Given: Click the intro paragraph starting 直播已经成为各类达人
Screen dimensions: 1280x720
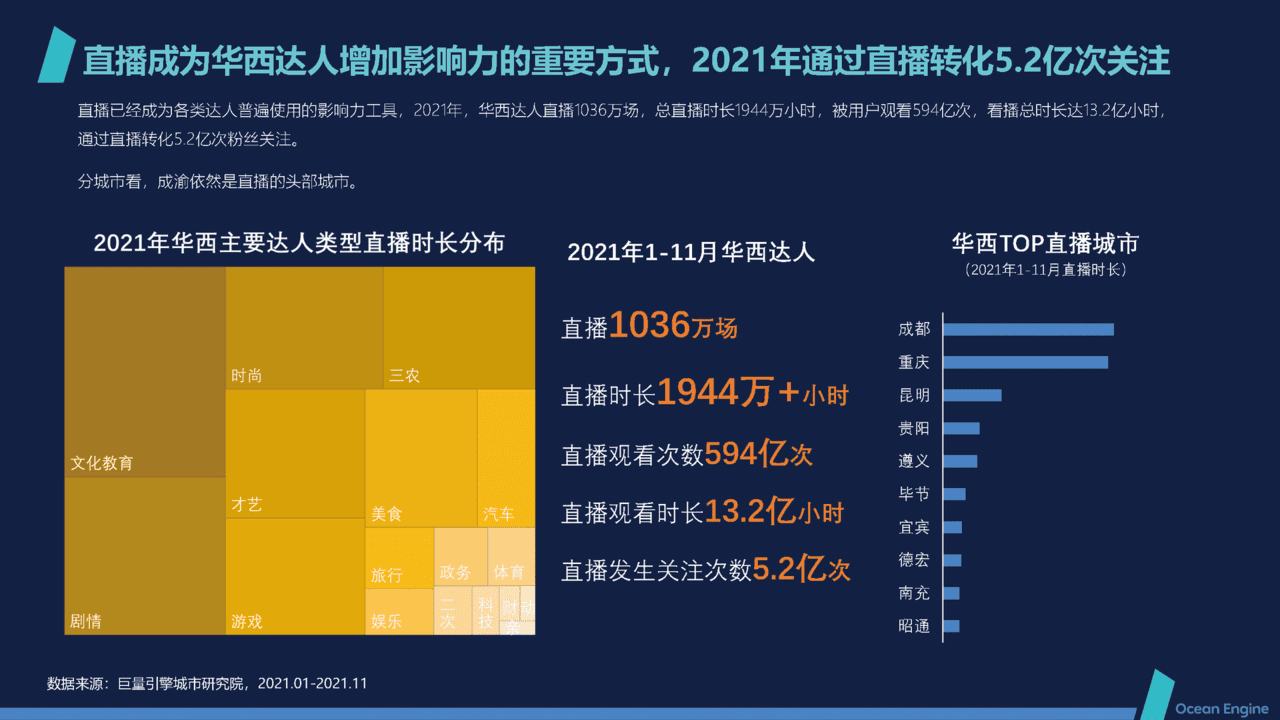Looking at the screenshot, I should [x=621, y=124].
